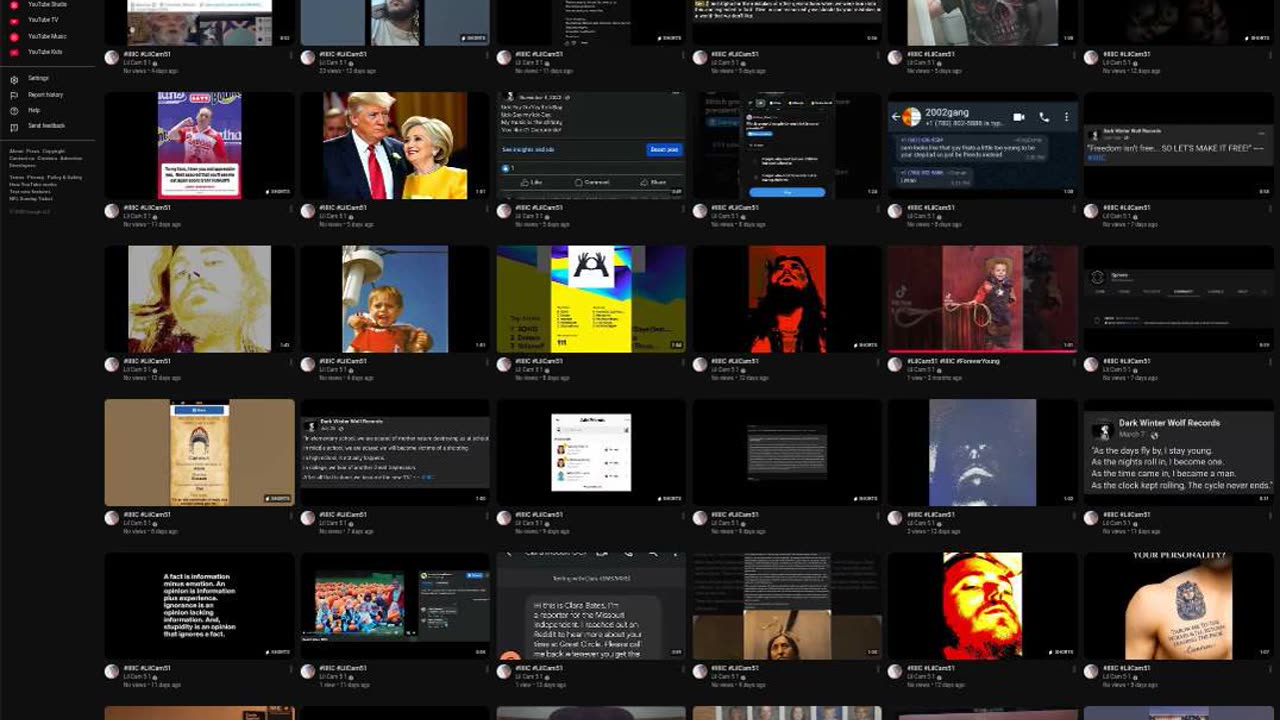The height and width of the screenshot is (720, 1280).
Task: Click channel avatar under the hot dog contest Short
Action: [112, 211]
